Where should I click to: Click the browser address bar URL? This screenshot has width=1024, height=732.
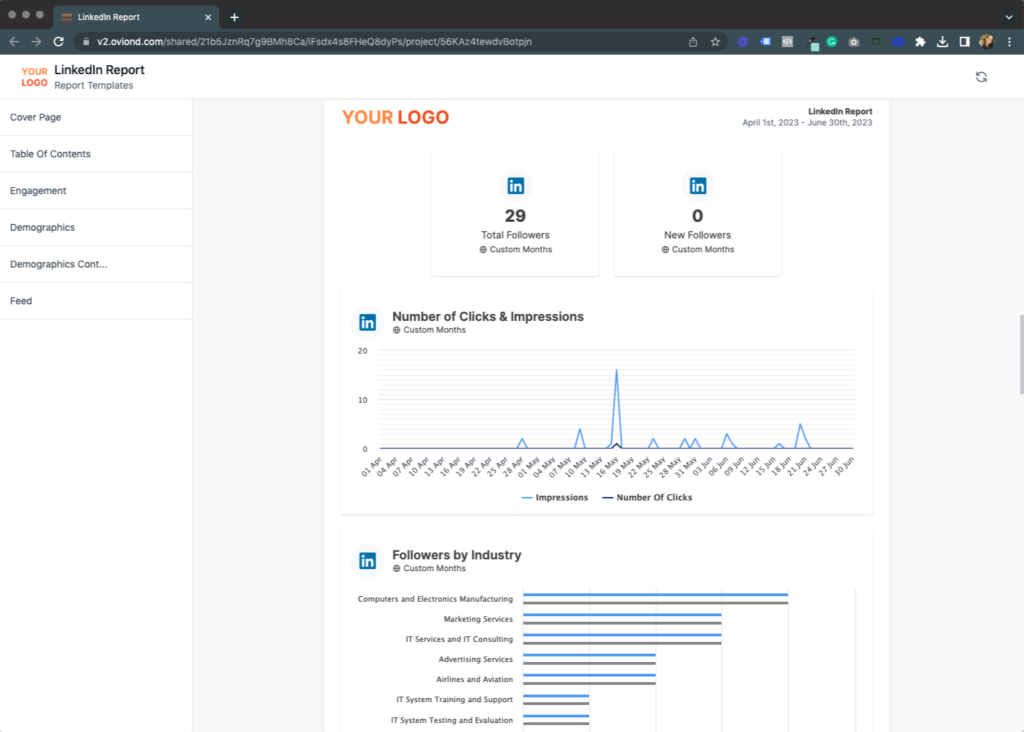(314, 42)
